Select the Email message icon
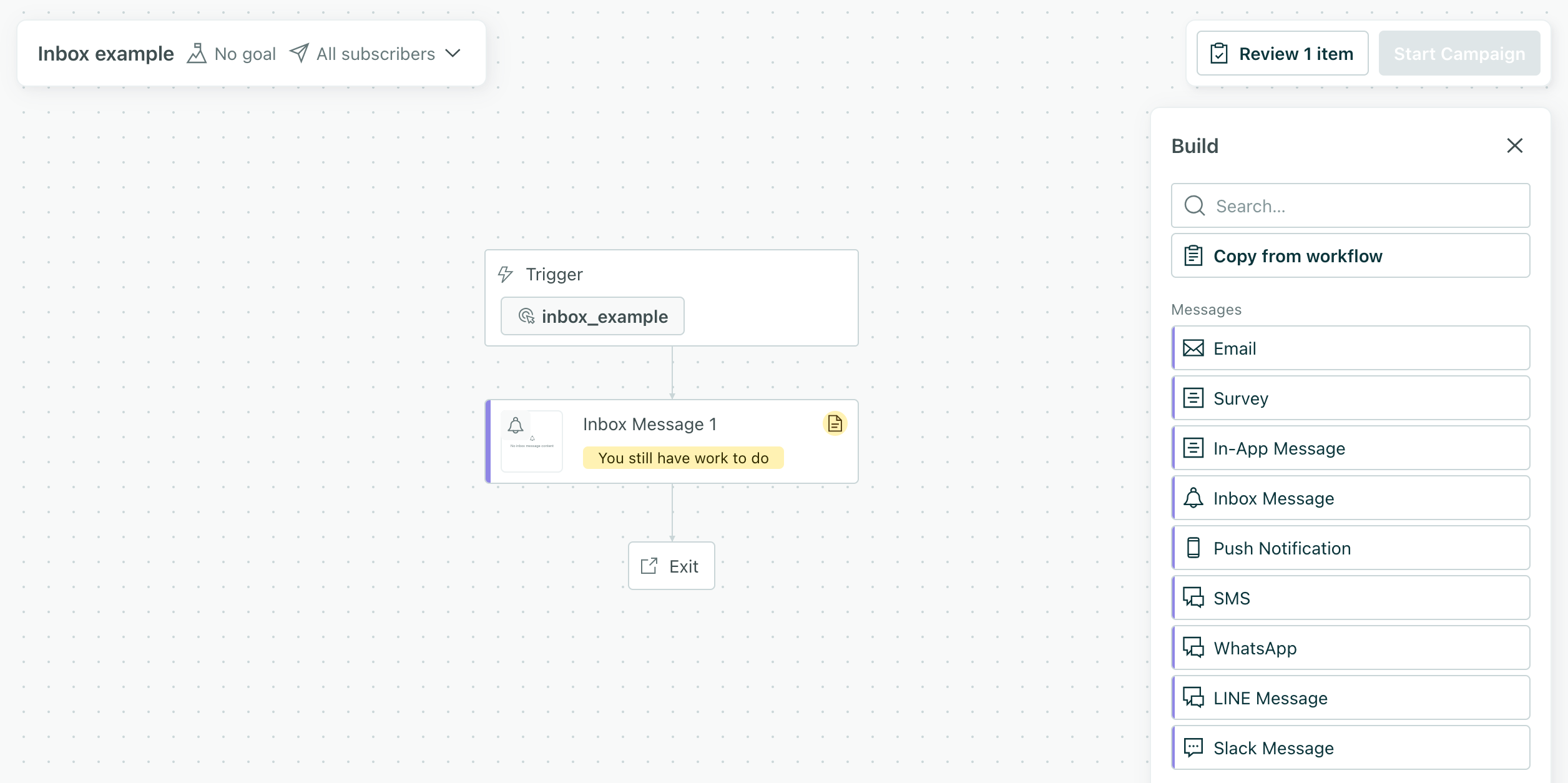 tap(1193, 348)
